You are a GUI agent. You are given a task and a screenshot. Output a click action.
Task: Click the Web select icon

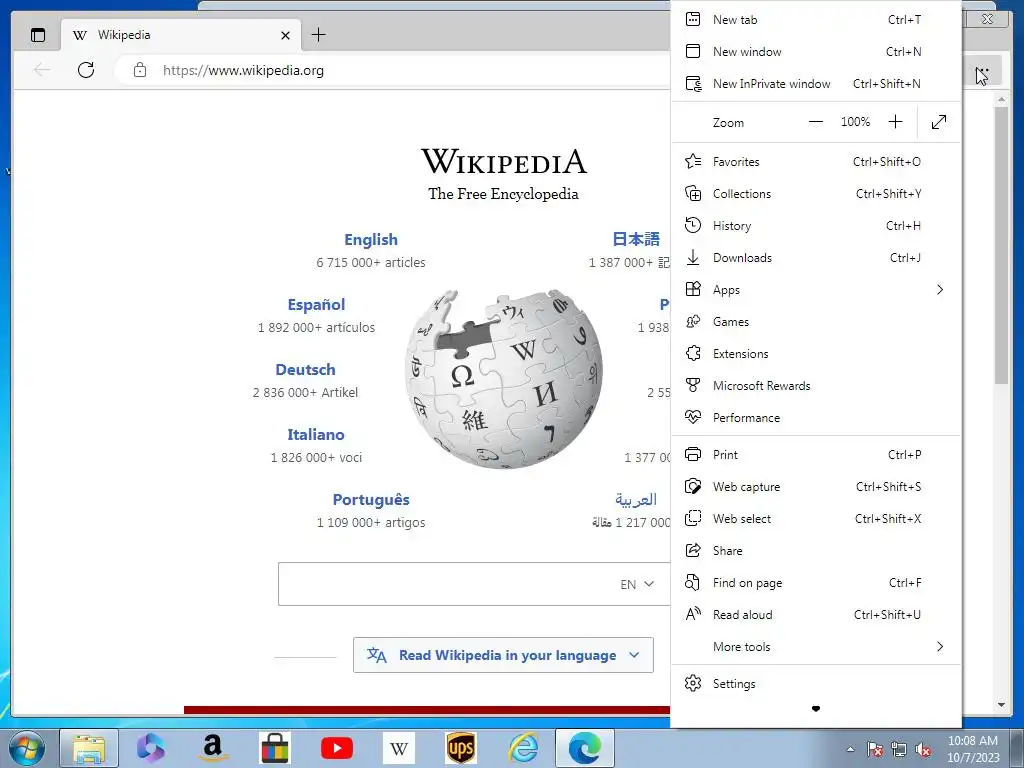(693, 518)
